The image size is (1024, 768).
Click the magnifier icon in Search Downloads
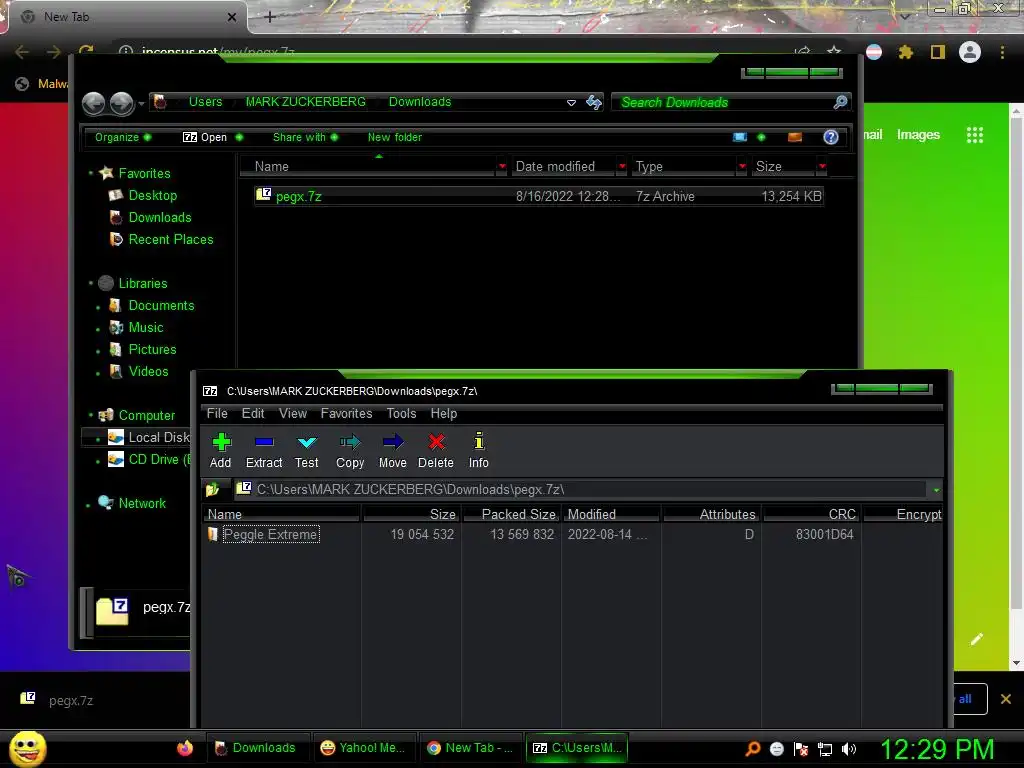(840, 102)
